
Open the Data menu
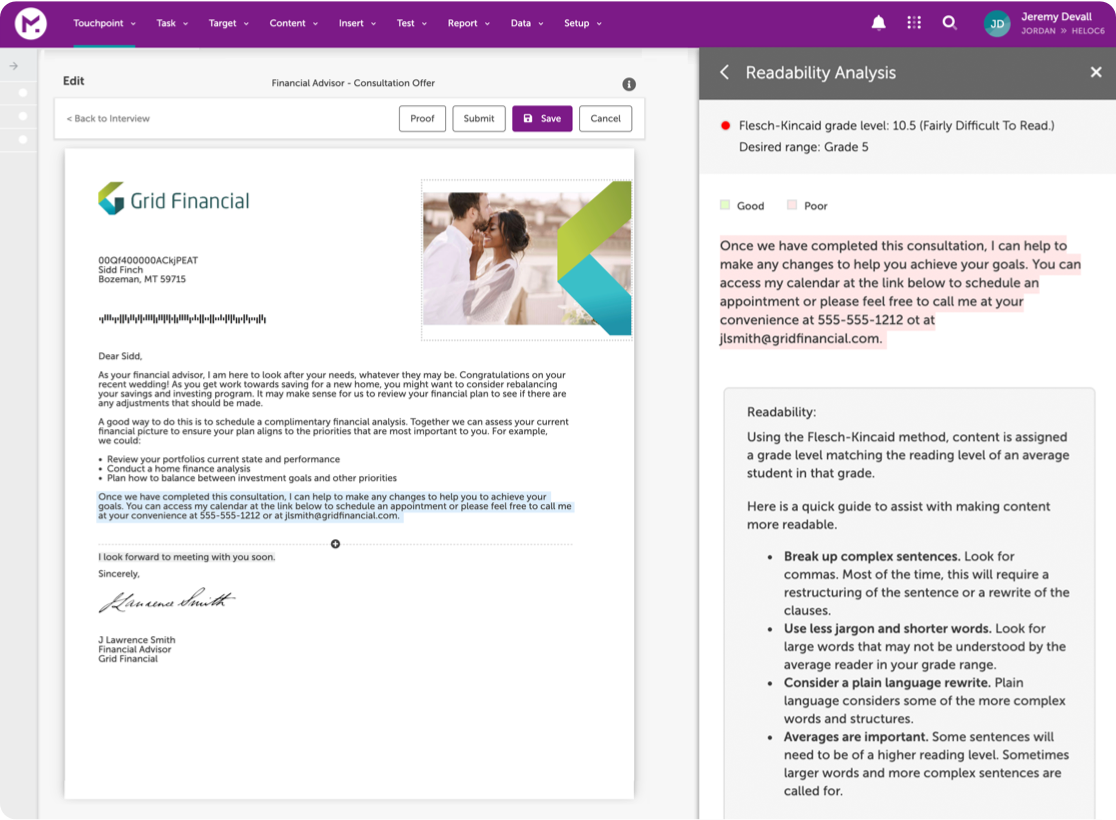(x=527, y=23)
